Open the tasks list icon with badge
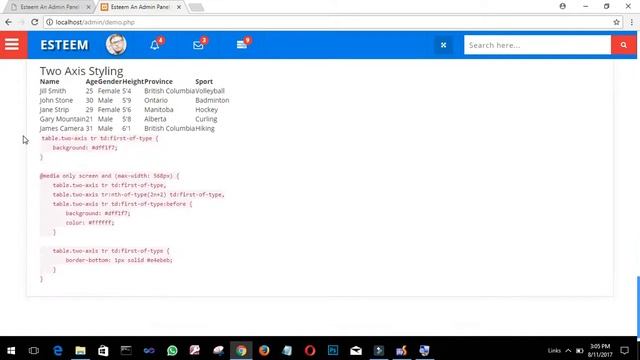The image size is (640, 360). (242, 44)
